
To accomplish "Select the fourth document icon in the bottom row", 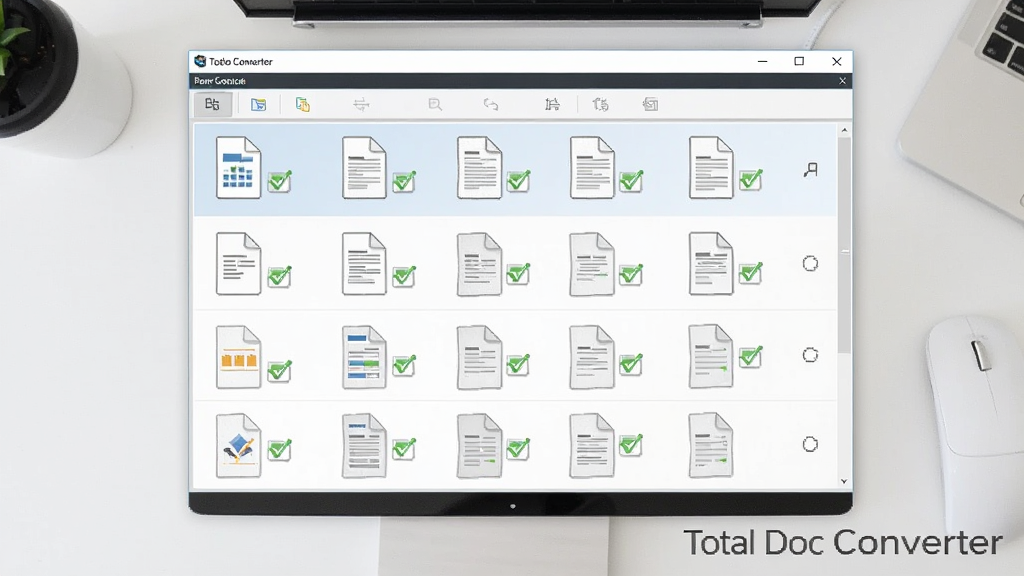I will click(x=592, y=445).
